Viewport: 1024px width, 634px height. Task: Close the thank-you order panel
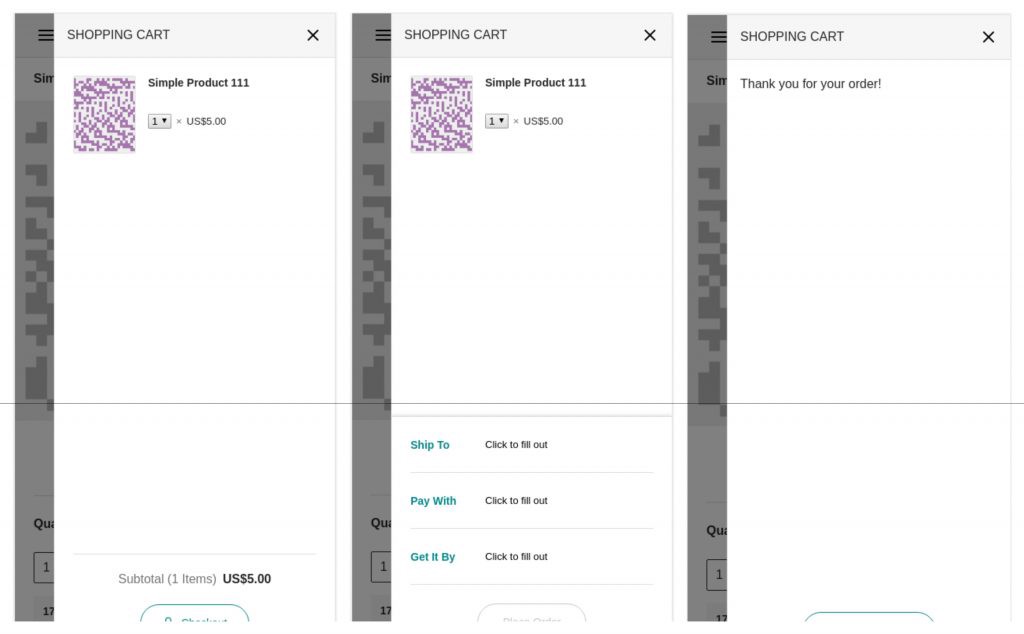pyautogui.click(x=988, y=37)
